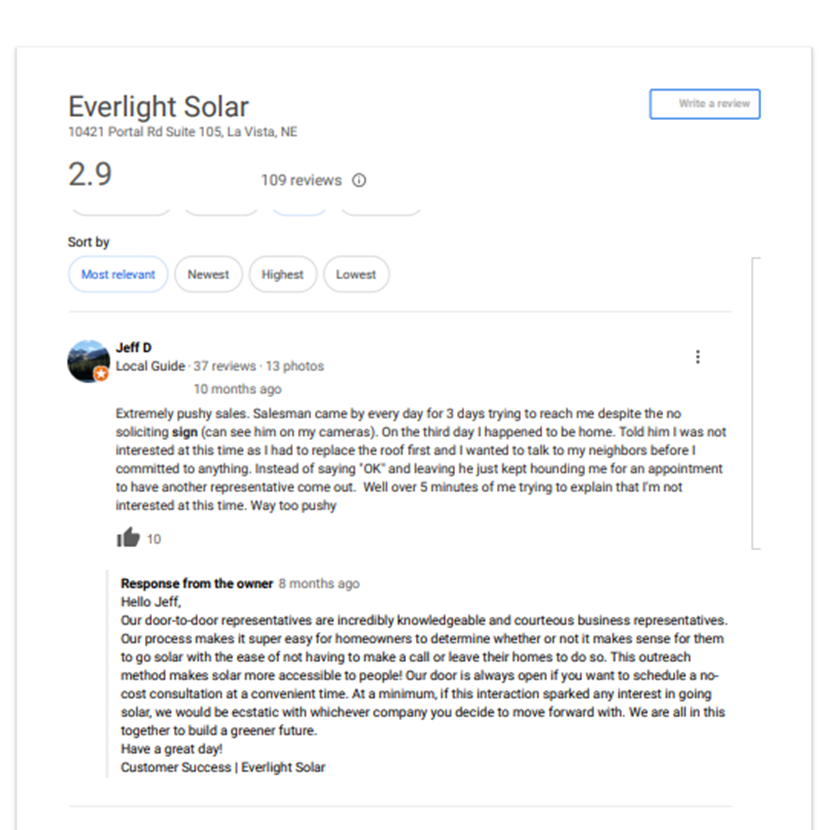Sort reviews by Highest rating
The height and width of the screenshot is (830, 825).
pyautogui.click(x=283, y=274)
